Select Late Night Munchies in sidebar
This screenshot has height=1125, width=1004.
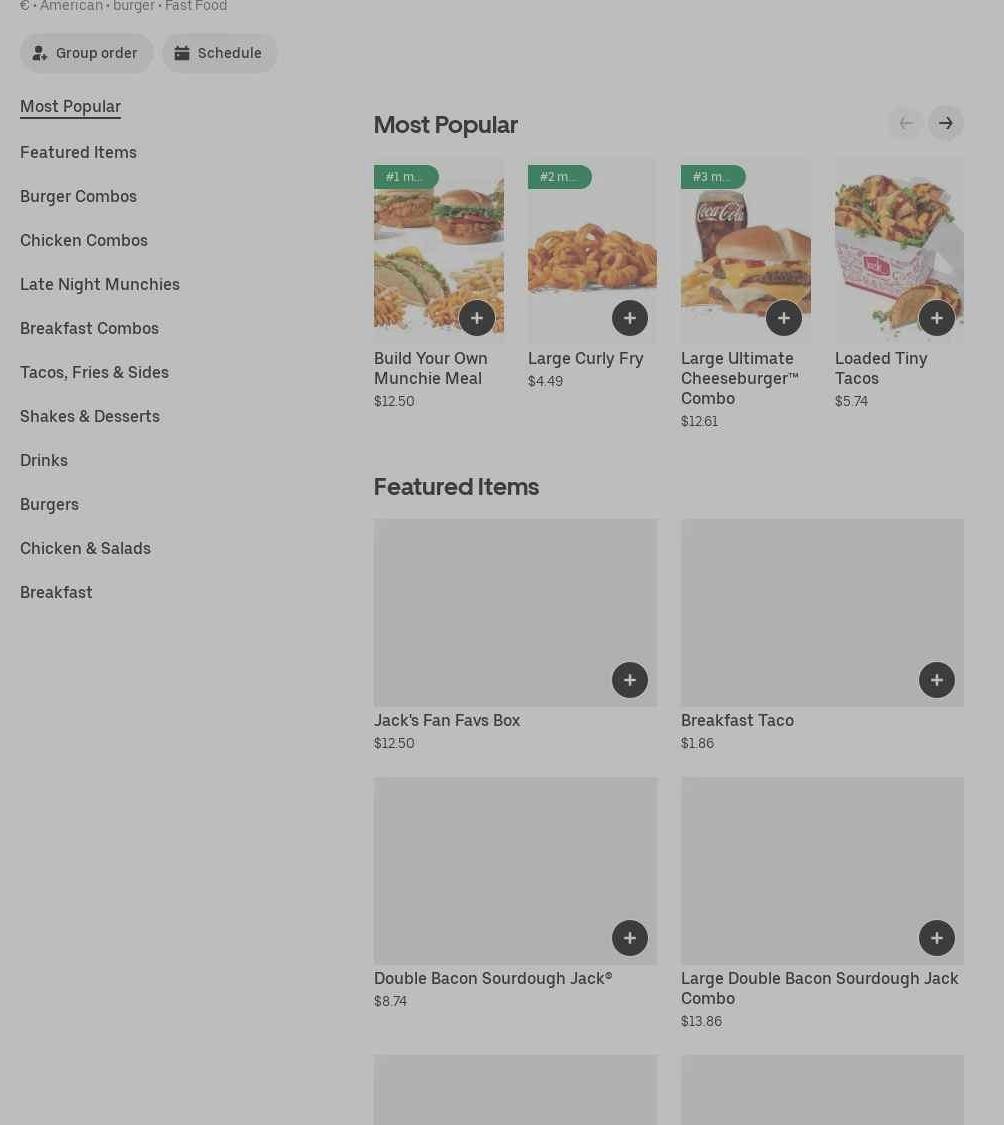coord(100,284)
